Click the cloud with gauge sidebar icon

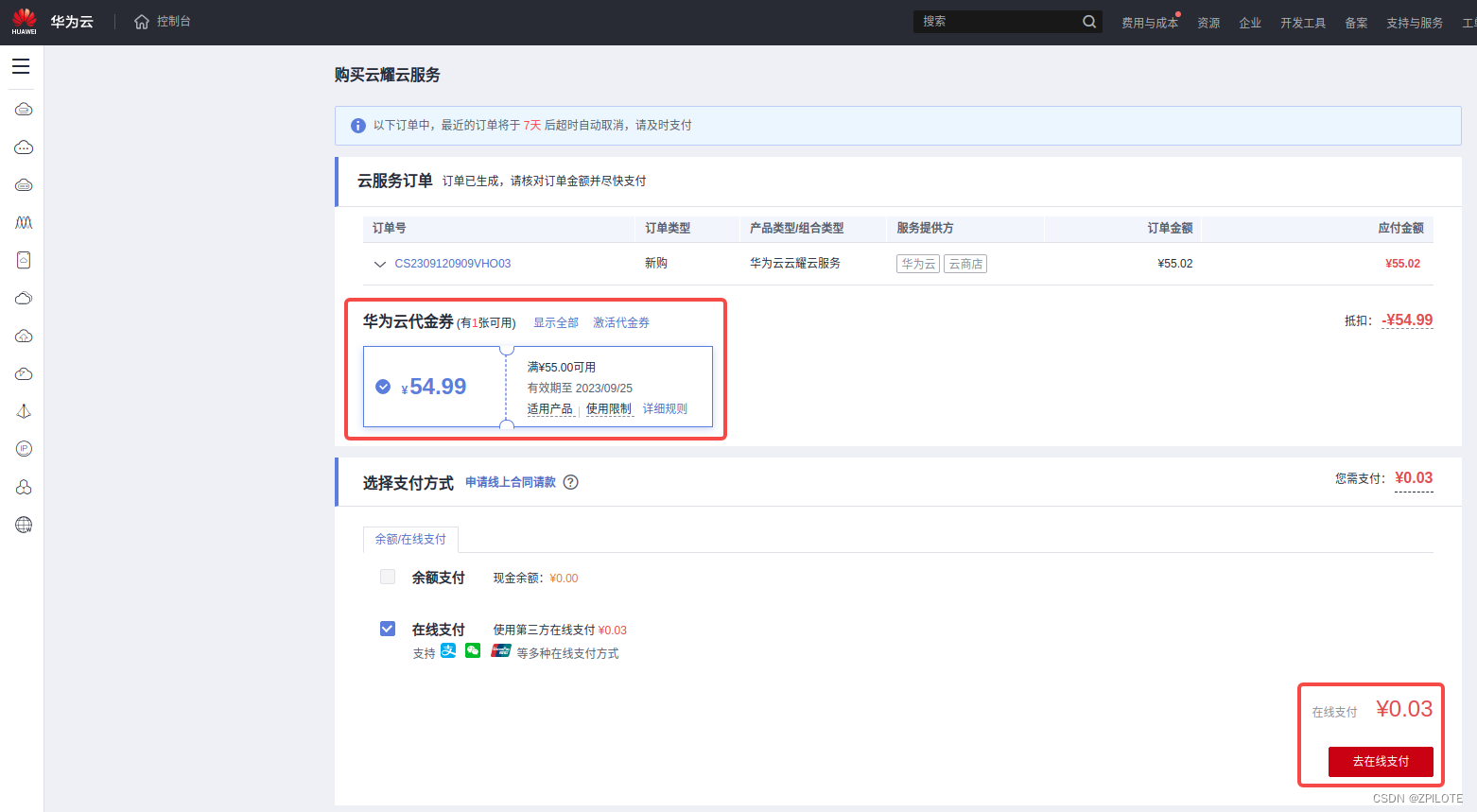pyautogui.click(x=24, y=374)
